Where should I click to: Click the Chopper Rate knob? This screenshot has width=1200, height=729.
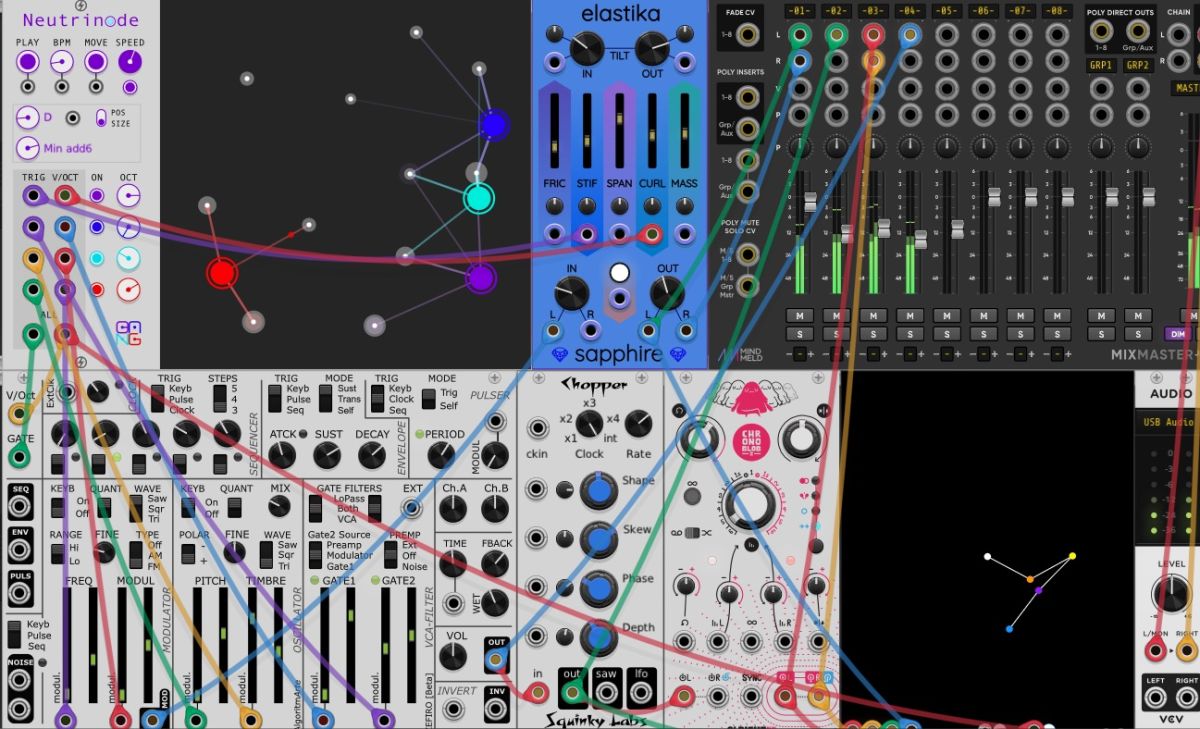click(638, 425)
